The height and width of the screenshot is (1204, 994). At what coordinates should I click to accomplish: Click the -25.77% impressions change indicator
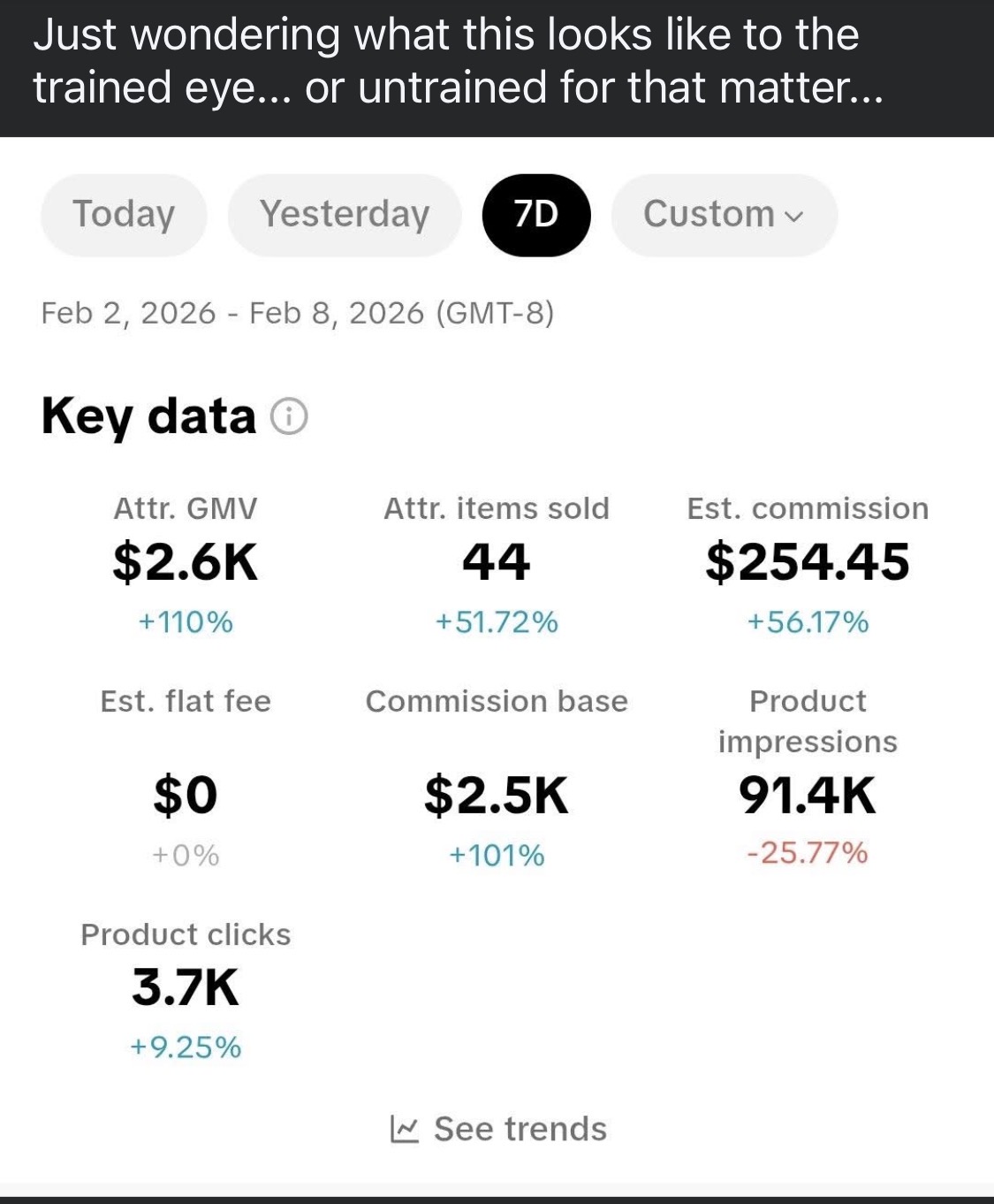click(x=807, y=854)
